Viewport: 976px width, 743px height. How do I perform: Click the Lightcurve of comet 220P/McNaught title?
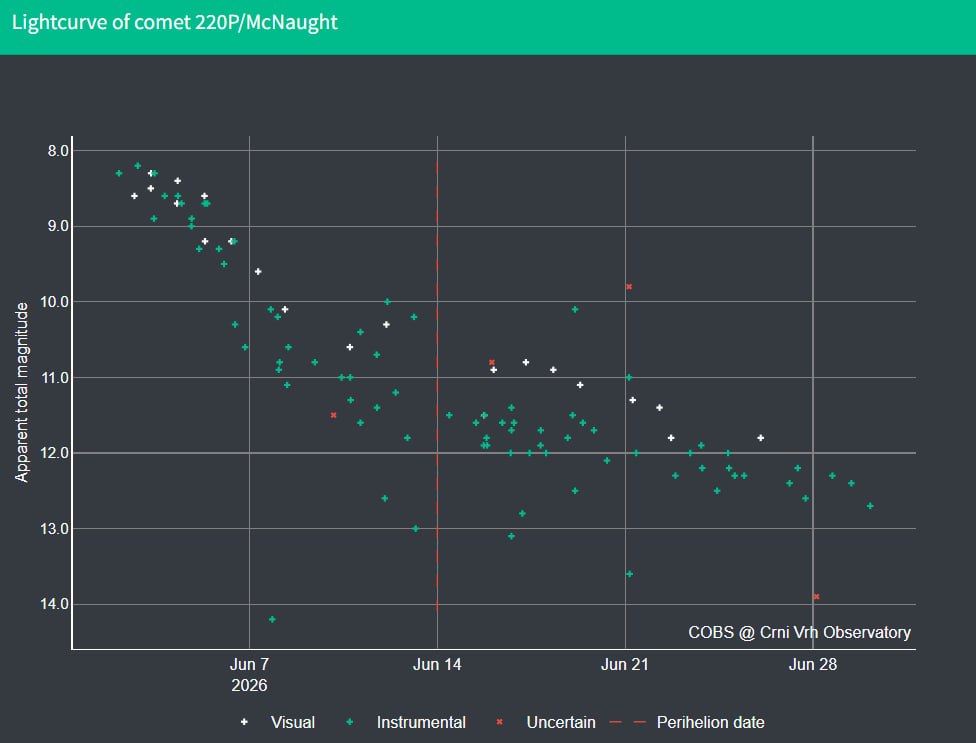[175, 22]
